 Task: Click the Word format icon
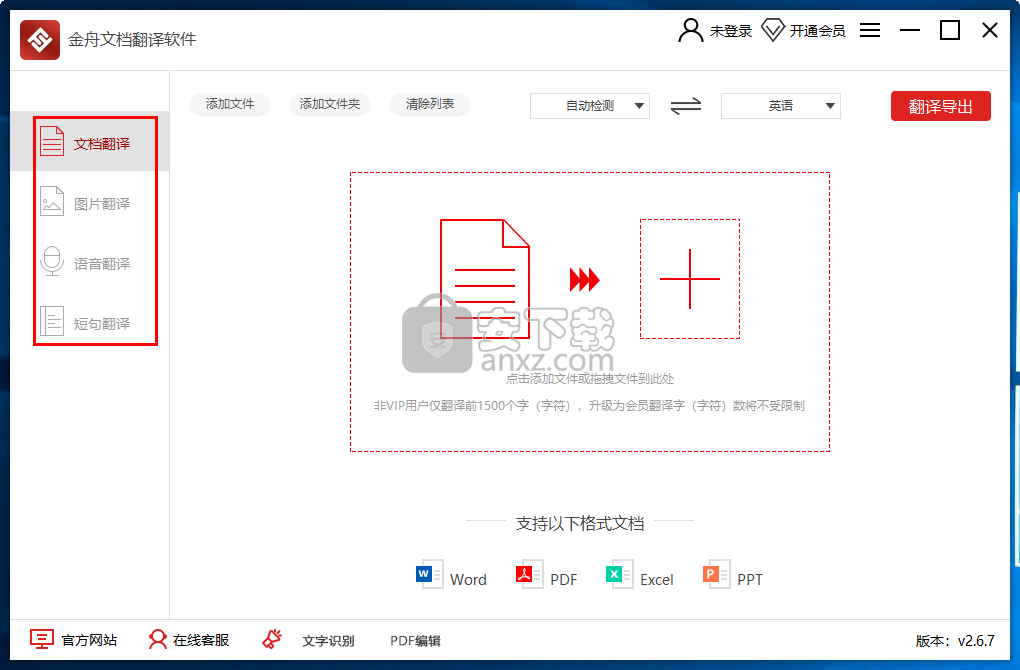[429, 574]
